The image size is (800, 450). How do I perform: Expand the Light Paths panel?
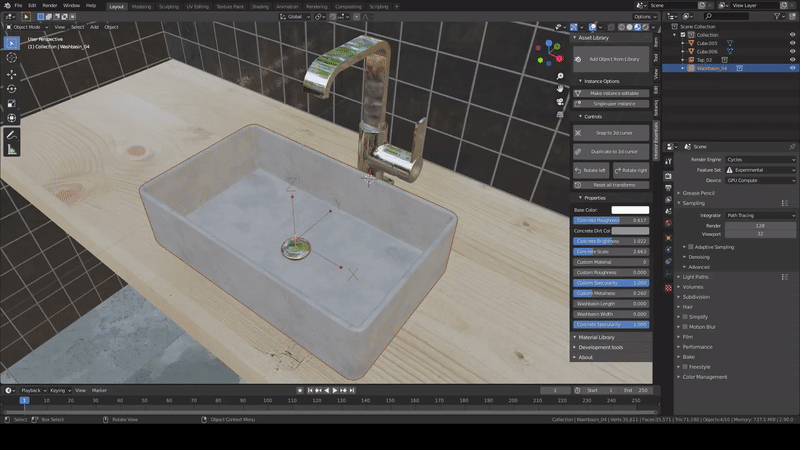point(695,277)
